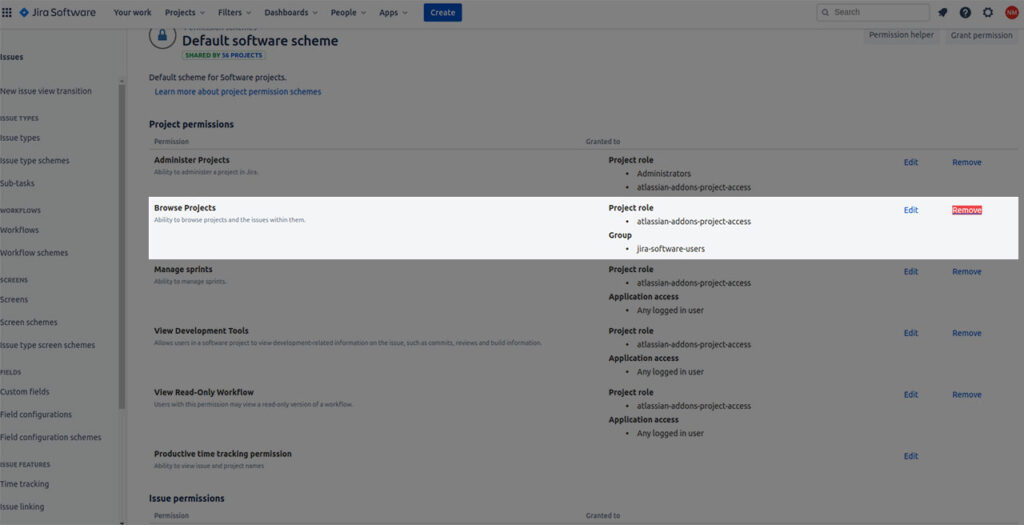Expand the Apps dropdown
This screenshot has height=525, width=1024.
393,12
